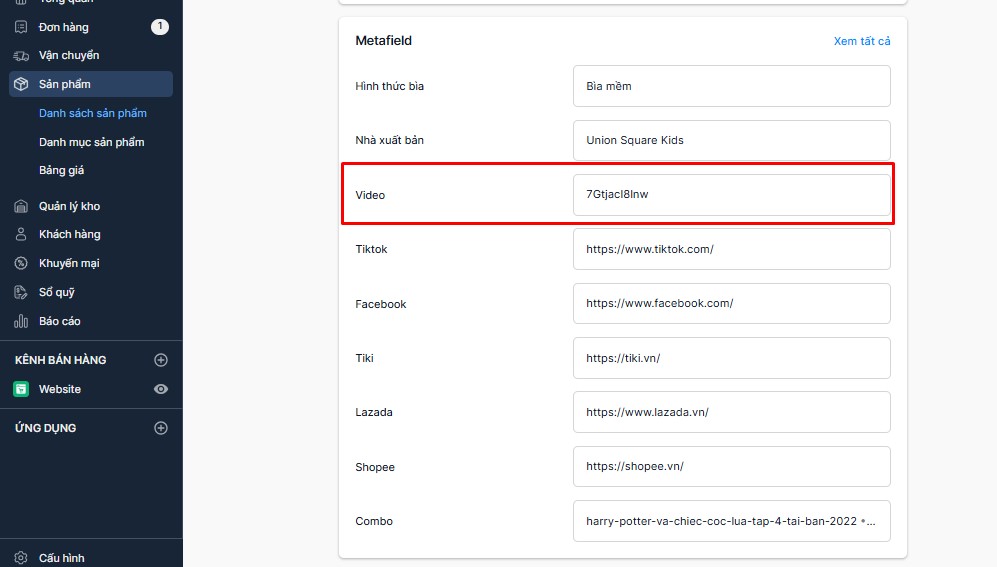Image resolution: width=997 pixels, height=567 pixels.
Task: Edit the Facebook URL field
Action: point(731,303)
